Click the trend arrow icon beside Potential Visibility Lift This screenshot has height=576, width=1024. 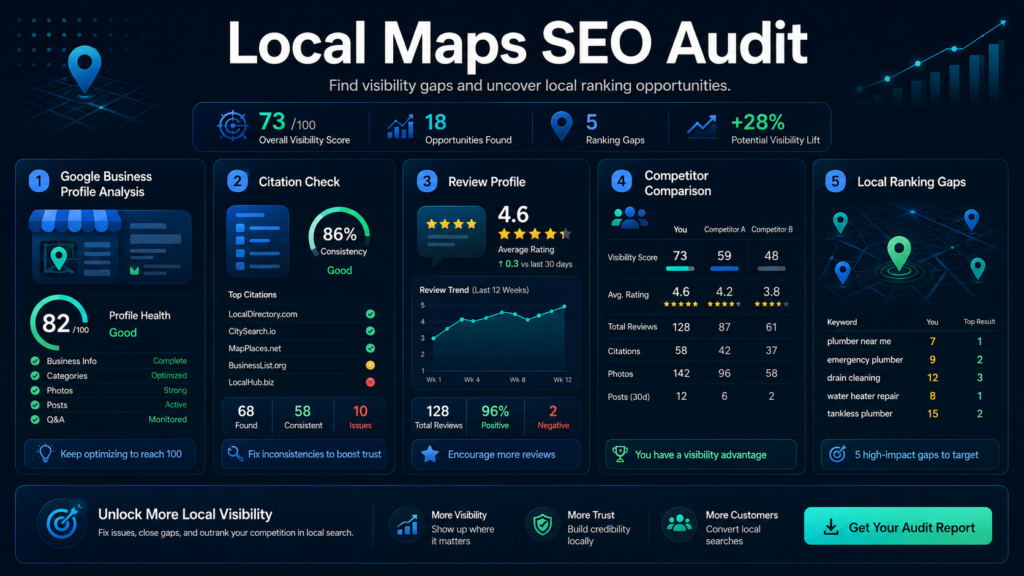[701, 126]
